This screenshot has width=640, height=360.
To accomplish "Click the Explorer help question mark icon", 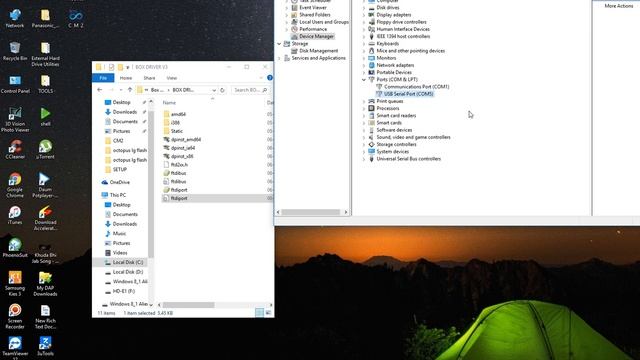I will coord(270,78).
